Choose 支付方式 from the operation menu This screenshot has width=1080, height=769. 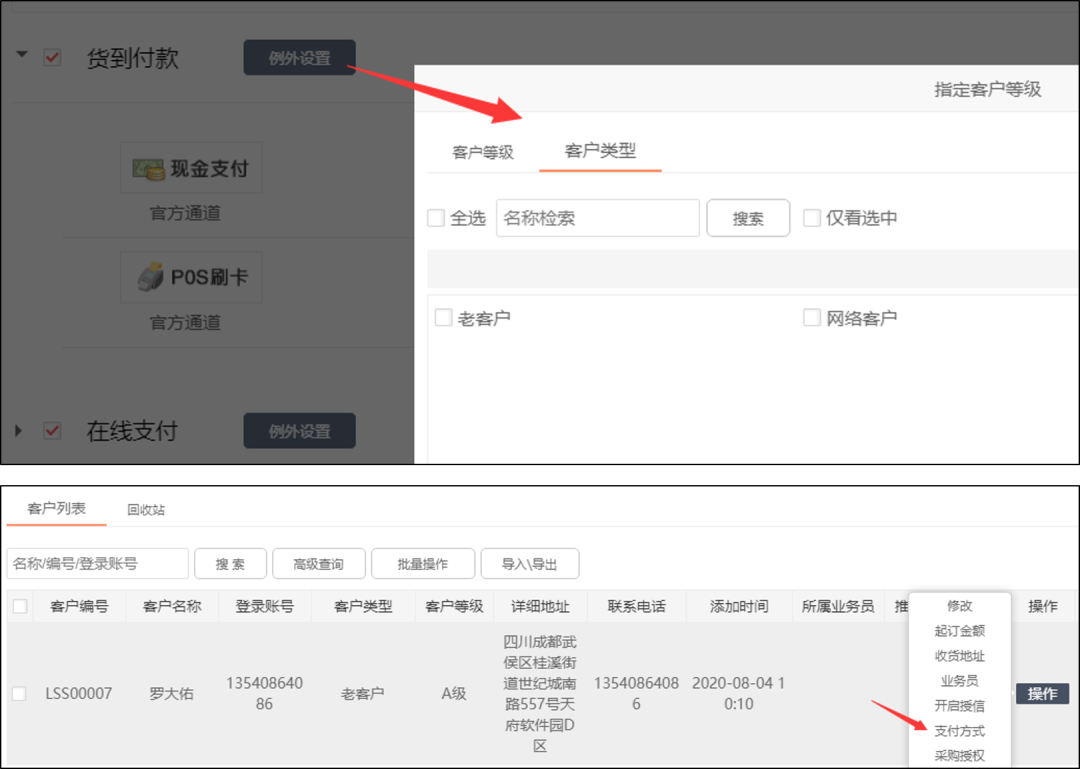point(959,731)
